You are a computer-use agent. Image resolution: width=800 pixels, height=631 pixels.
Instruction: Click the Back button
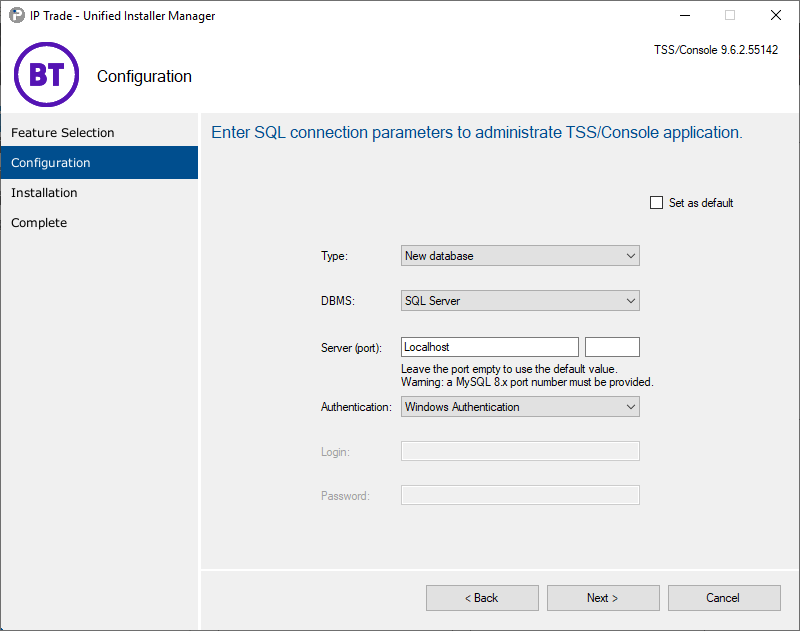482,597
